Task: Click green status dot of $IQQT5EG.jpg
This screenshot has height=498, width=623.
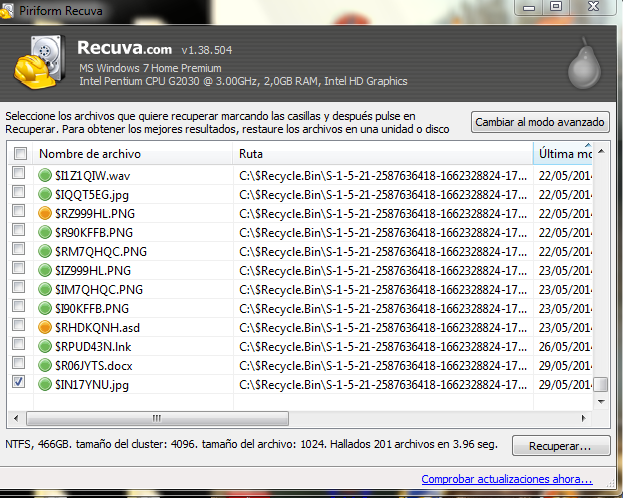Action: pyautogui.click(x=45, y=194)
